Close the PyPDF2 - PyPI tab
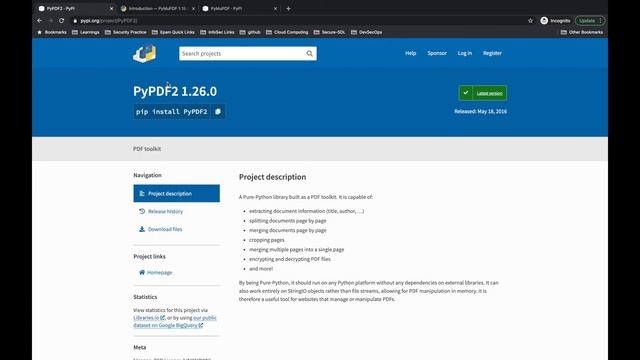 click(111, 8)
